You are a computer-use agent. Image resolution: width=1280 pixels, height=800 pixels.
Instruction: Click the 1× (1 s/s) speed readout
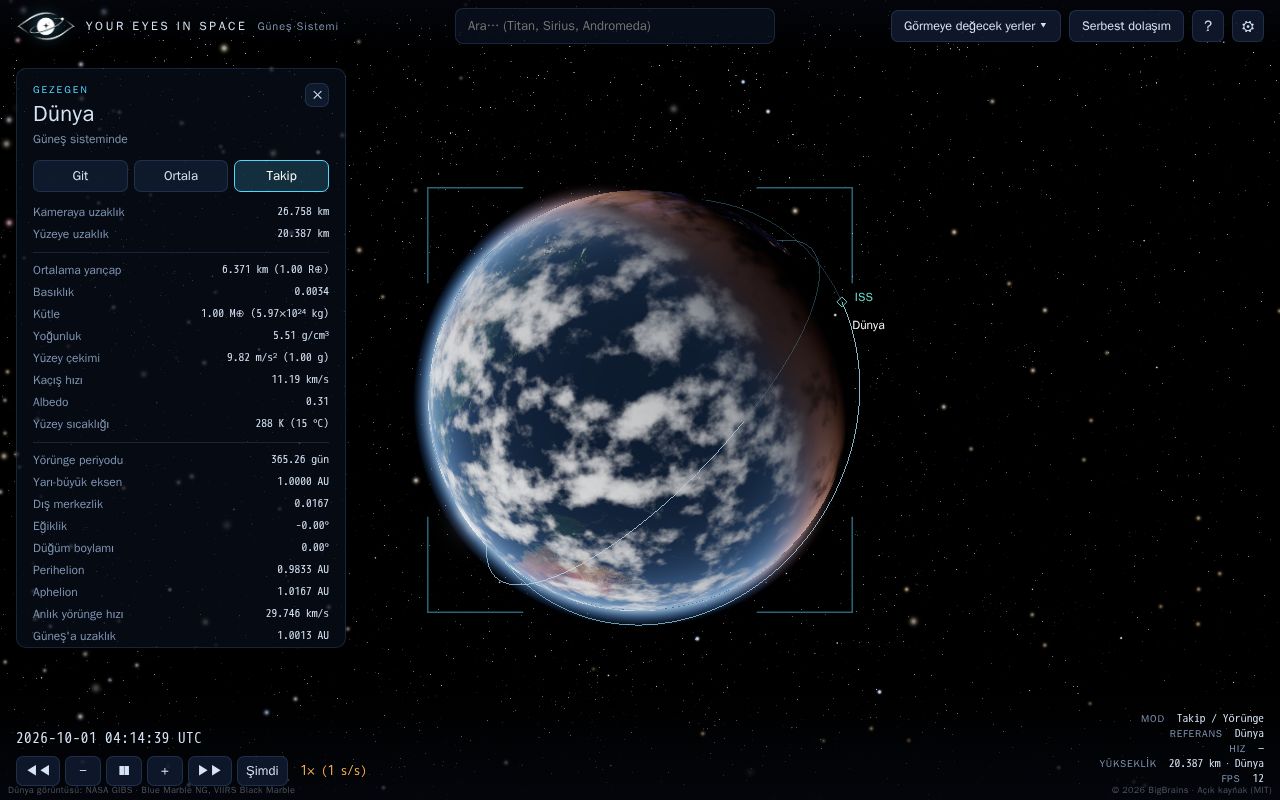click(x=333, y=771)
